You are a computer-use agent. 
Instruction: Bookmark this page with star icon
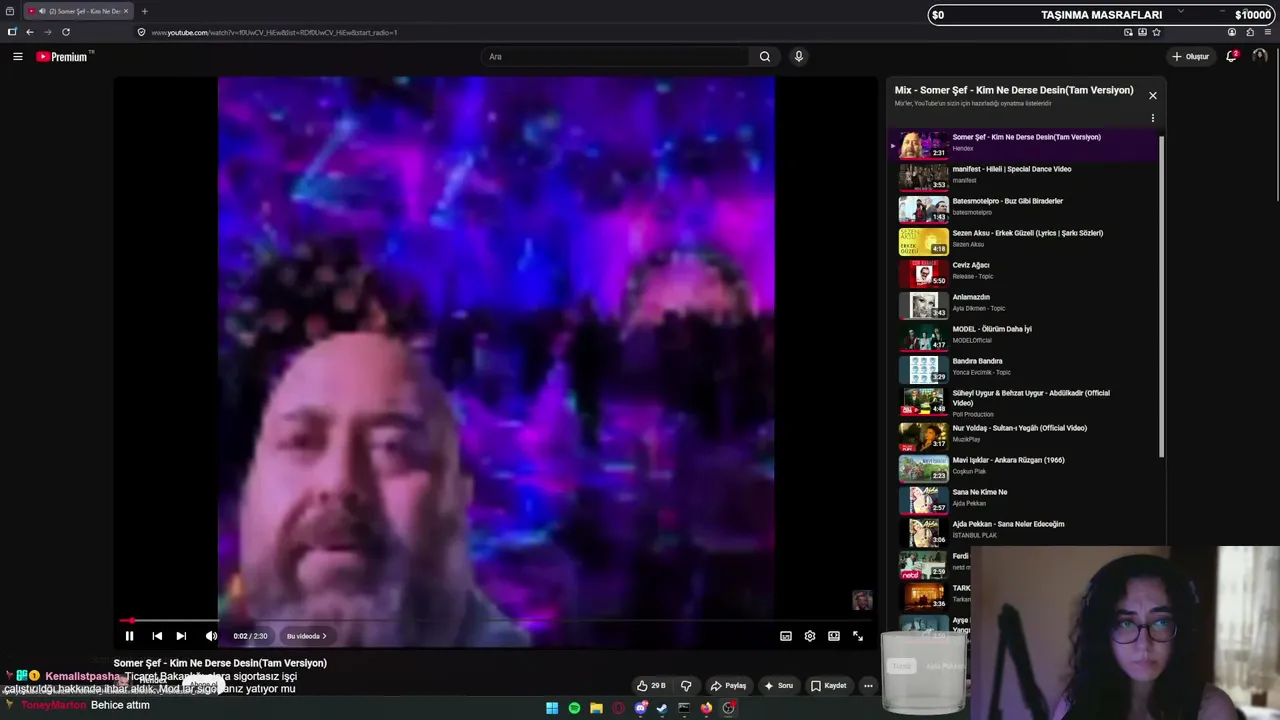pyautogui.click(x=1156, y=32)
